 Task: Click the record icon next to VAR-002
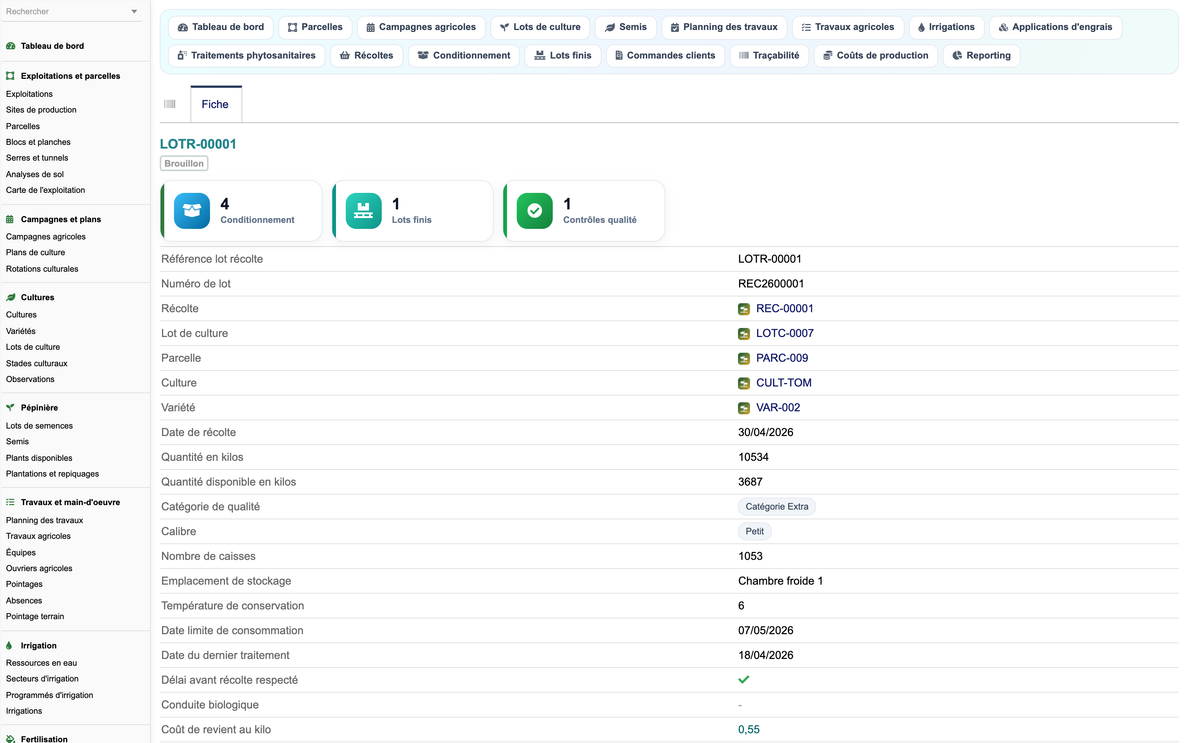[744, 408]
